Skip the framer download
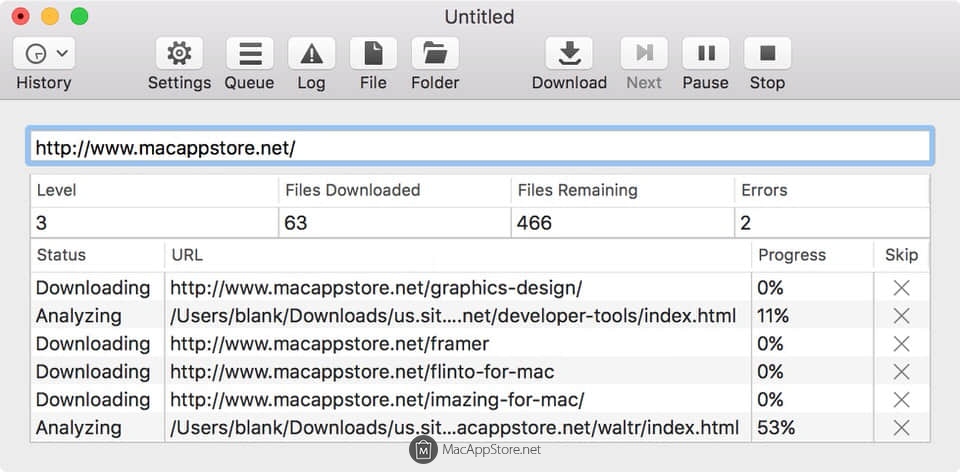The width and height of the screenshot is (960, 472). [x=901, y=344]
